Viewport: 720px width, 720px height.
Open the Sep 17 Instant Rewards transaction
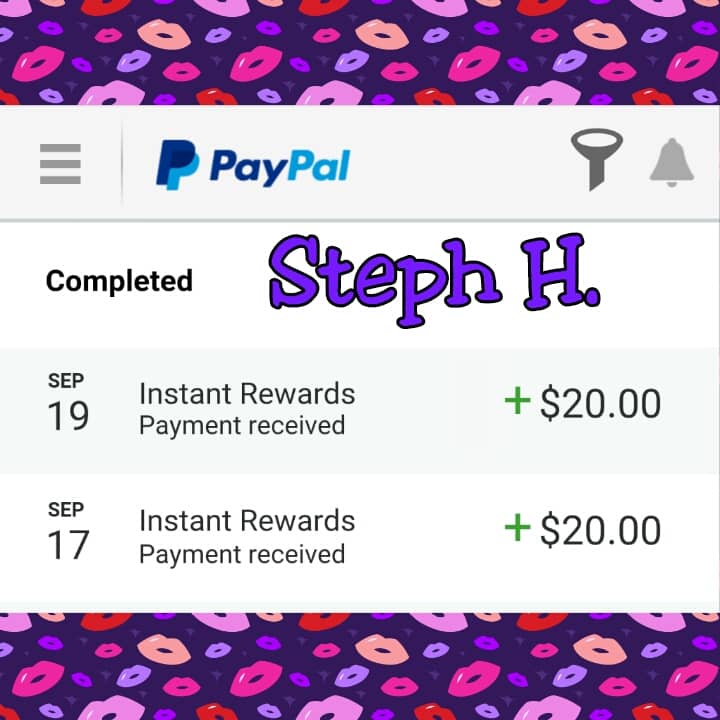click(360, 537)
